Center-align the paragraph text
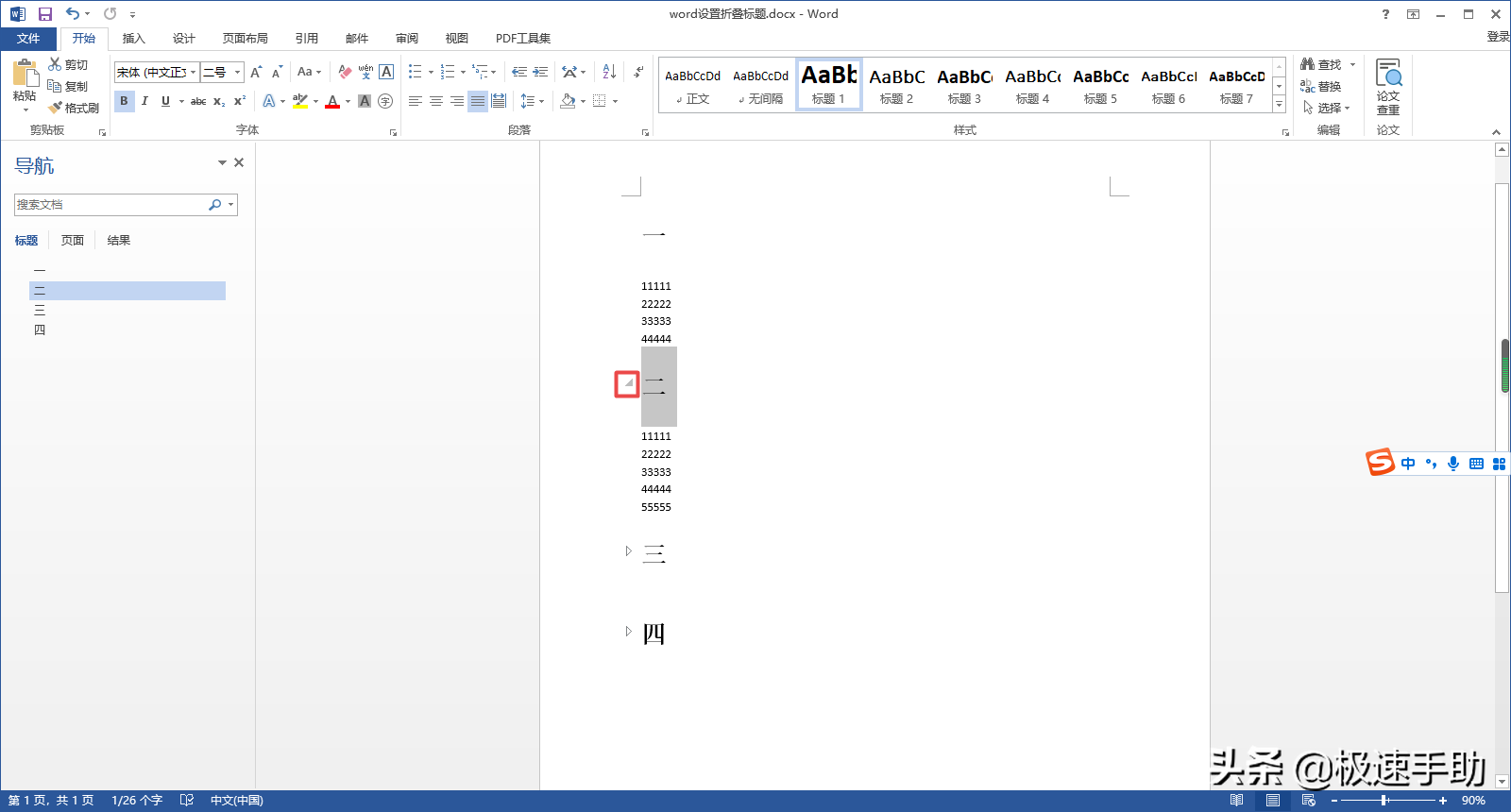1511x812 pixels. click(x=435, y=101)
